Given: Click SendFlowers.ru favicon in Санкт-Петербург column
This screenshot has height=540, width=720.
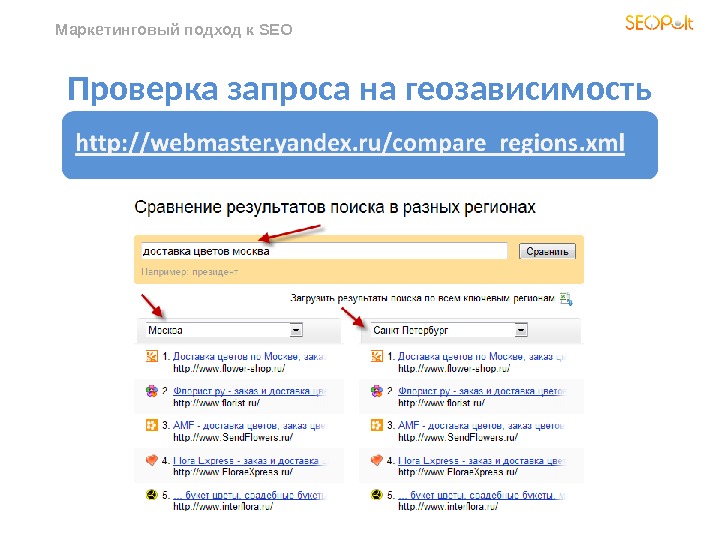Looking at the screenshot, I should point(377,425).
